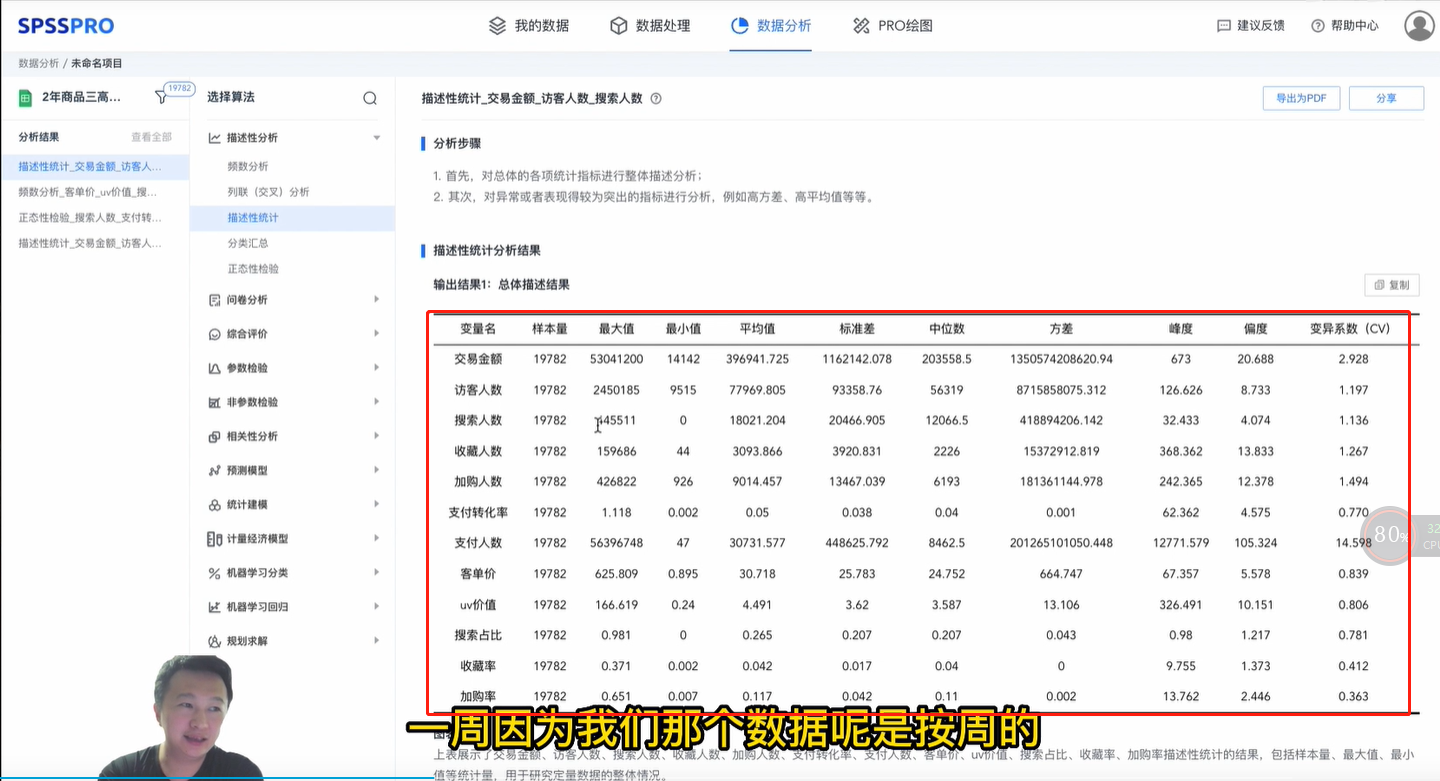Choose 列联（交叉）分析 algorithm
1440x781 pixels.
(268, 192)
